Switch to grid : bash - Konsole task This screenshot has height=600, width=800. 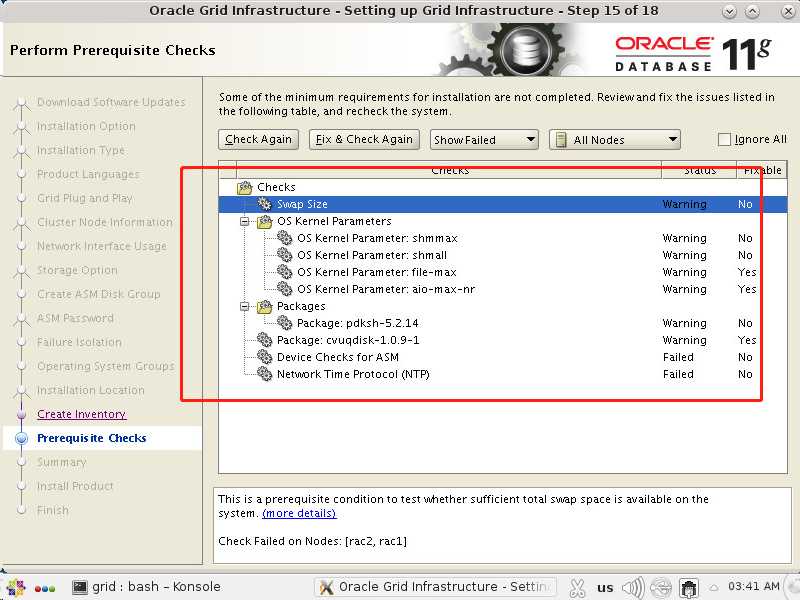148,587
